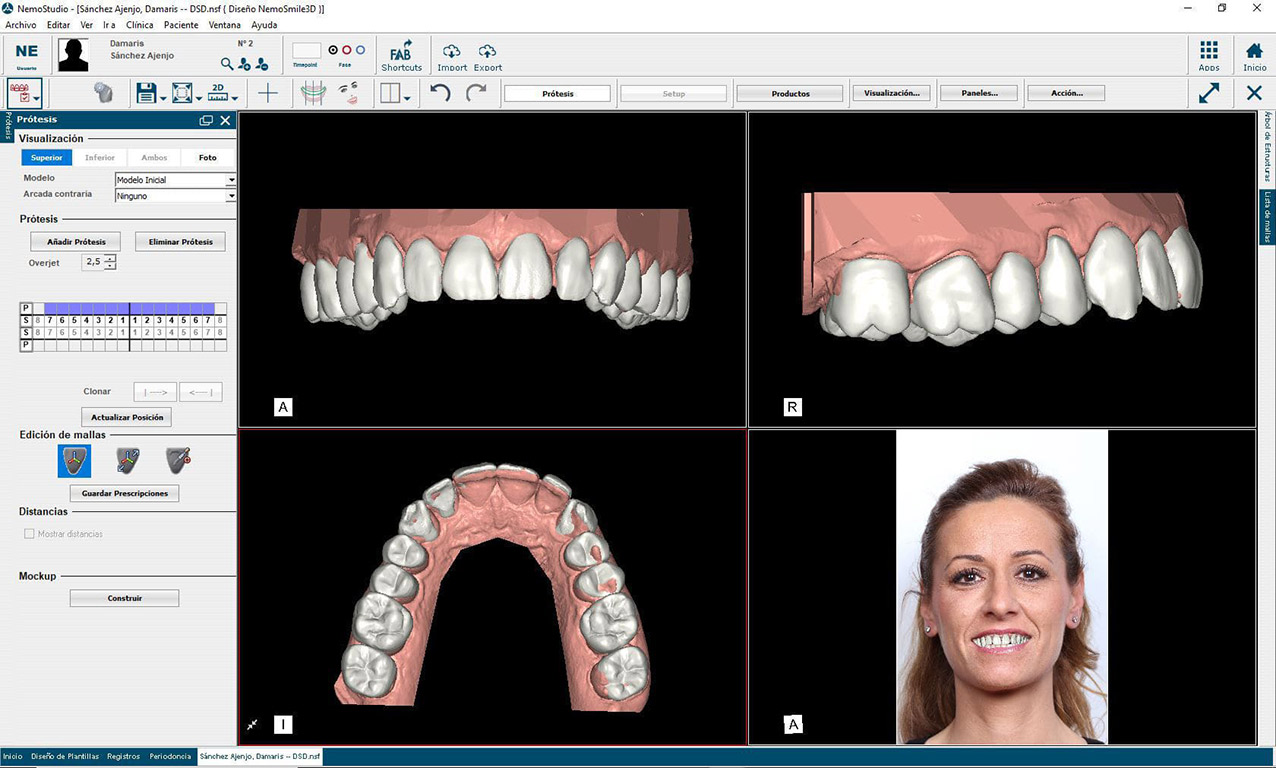Select the crosshair plus tool icon
The width and height of the screenshot is (1276, 768).
pyautogui.click(x=268, y=93)
